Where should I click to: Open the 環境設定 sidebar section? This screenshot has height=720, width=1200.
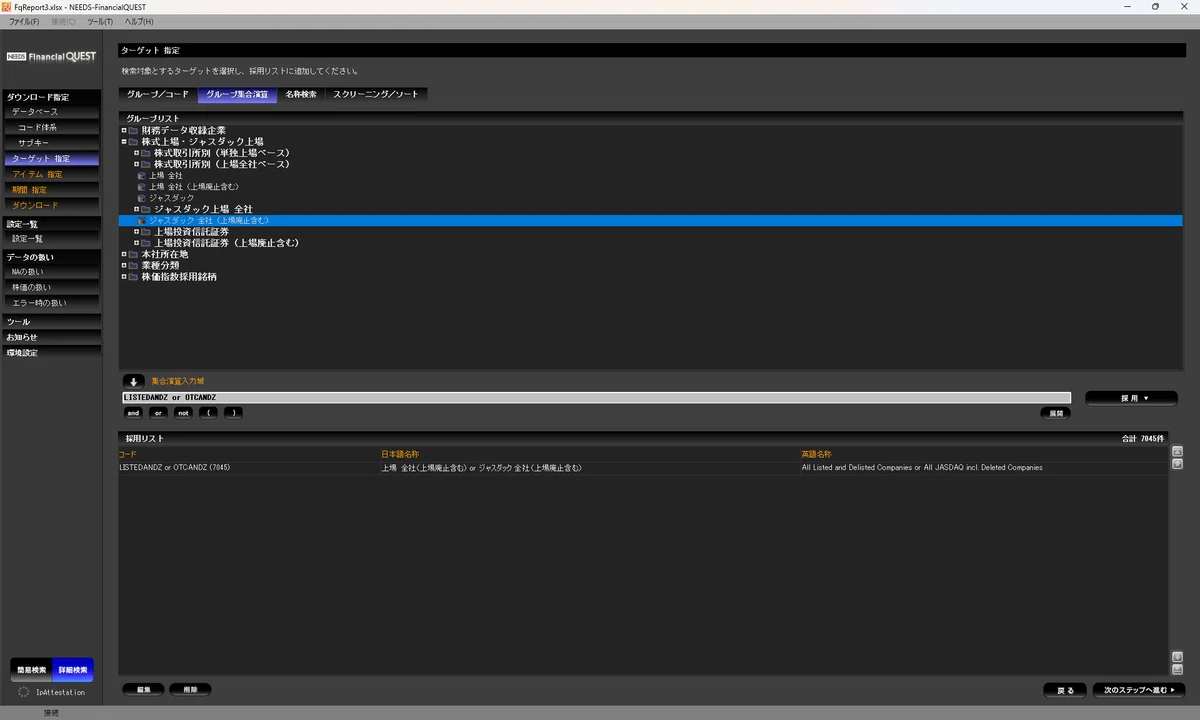point(50,353)
